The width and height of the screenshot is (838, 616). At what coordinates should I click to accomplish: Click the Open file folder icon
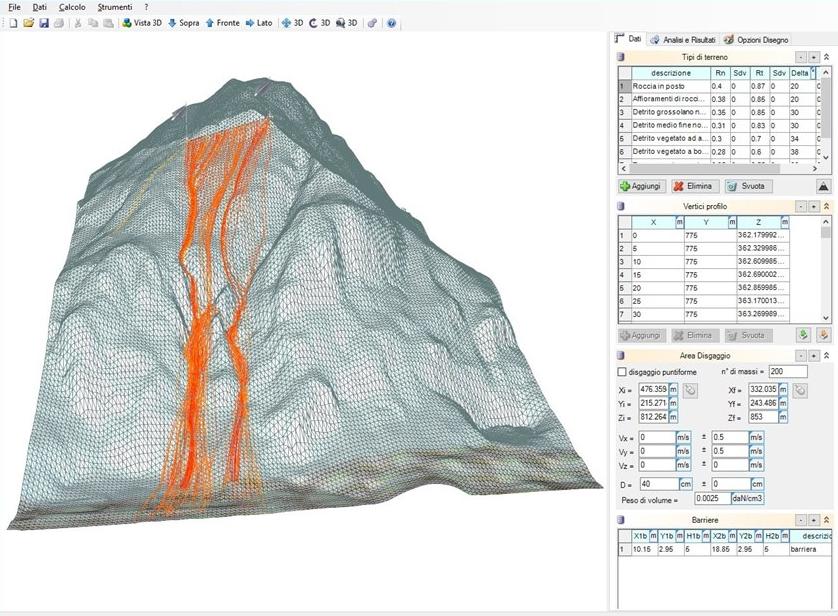tap(28, 23)
